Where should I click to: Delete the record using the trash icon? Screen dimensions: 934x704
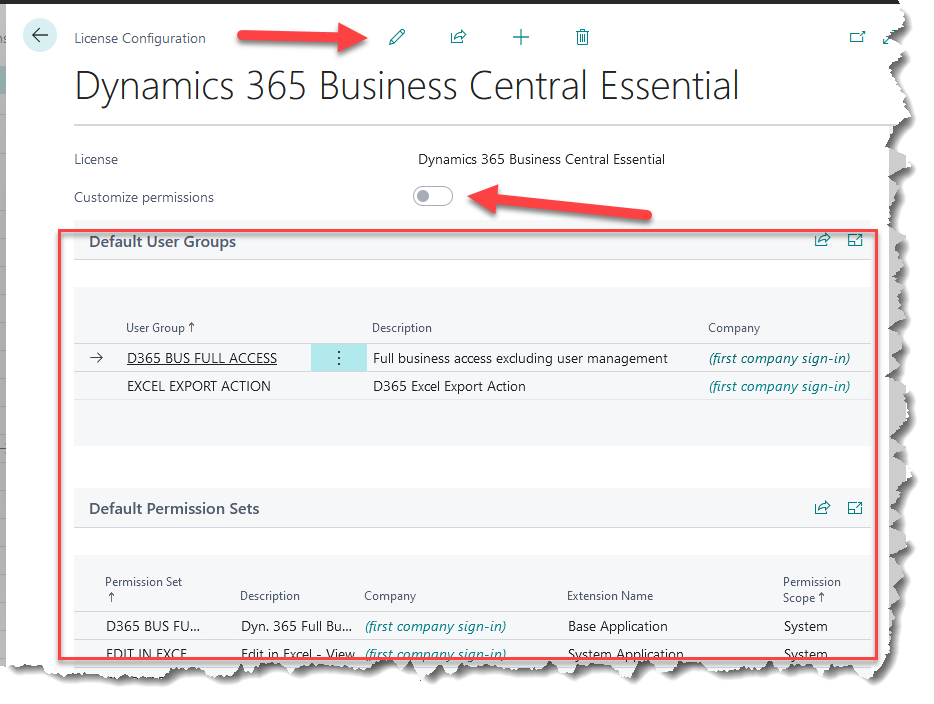coord(582,37)
